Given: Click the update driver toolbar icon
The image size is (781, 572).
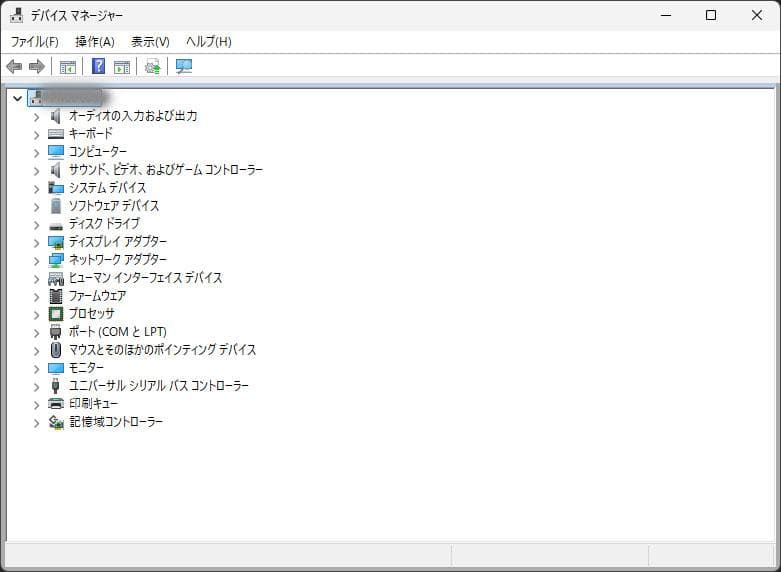Looking at the screenshot, I should tap(152, 66).
